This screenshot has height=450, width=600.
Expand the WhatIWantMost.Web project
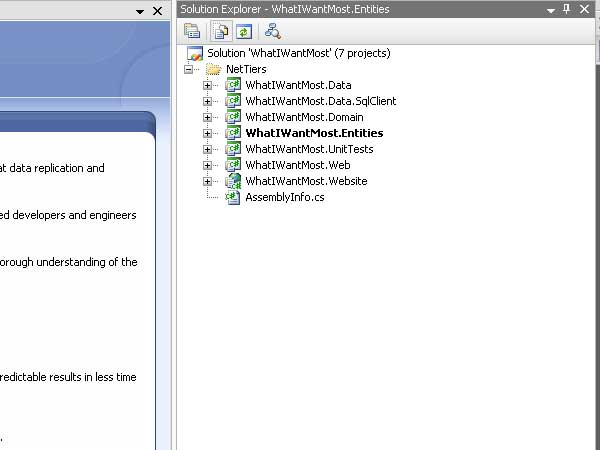pos(207,166)
